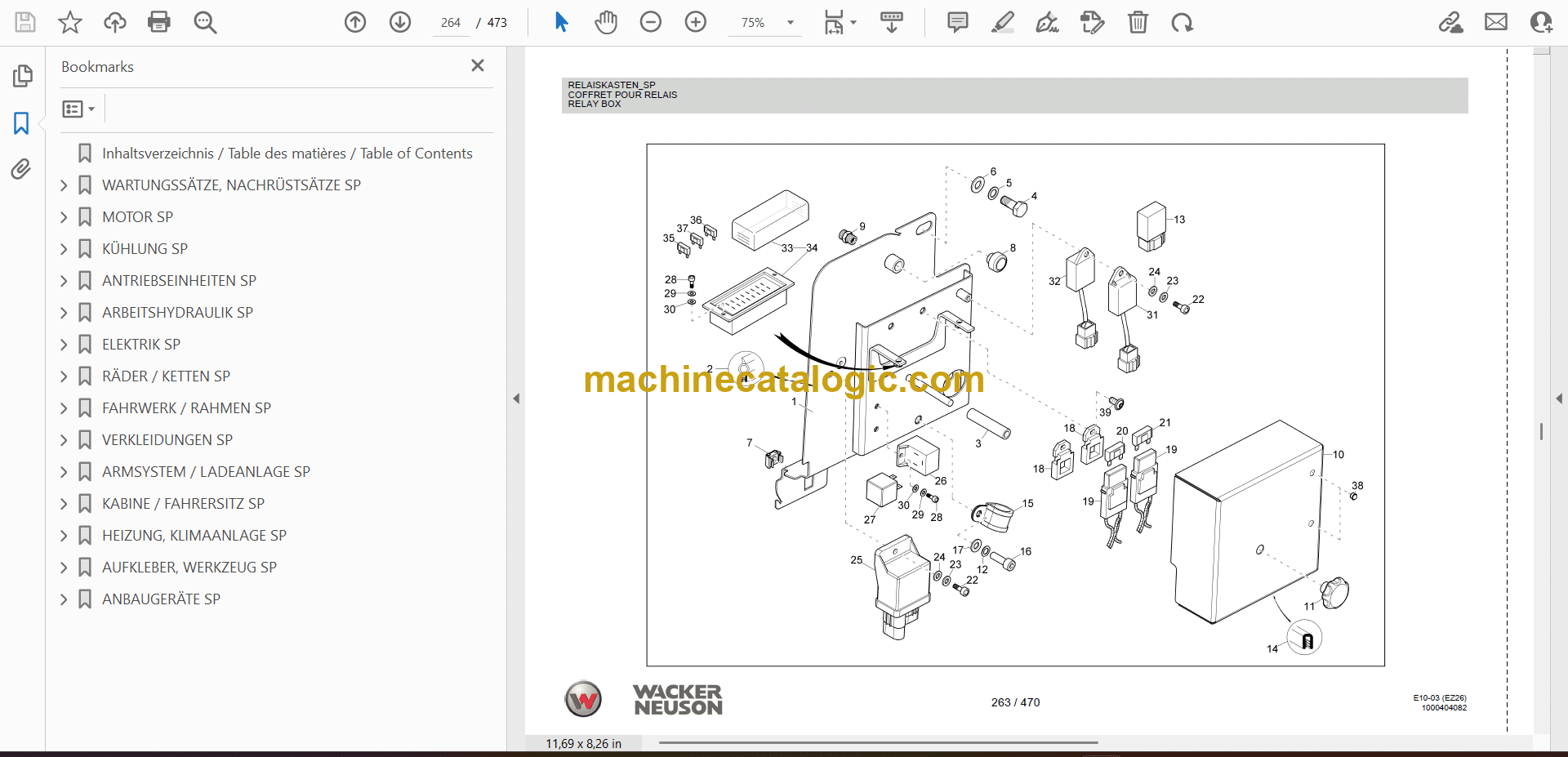This screenshot has width=1568, height=757.
Task: Expand the ELEKTRIK SP bookmark chevron
Action: coord(64,345)
